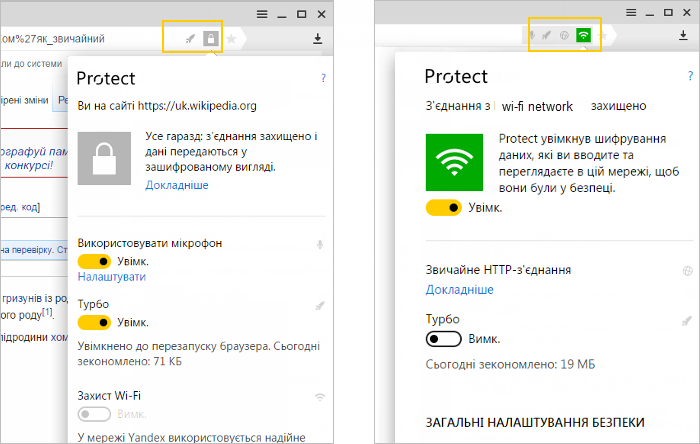Click Wi-Fi icon beside Захист Wi-Fi

click(320, 397)
